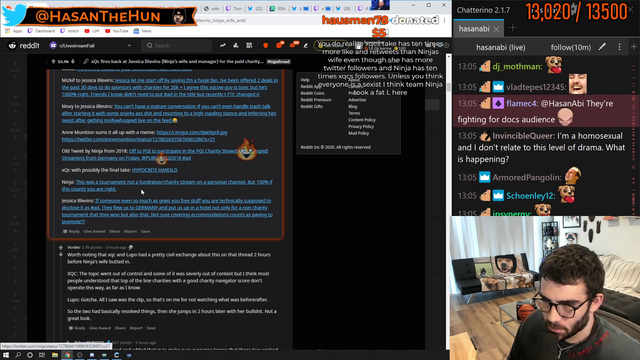This screenshot has height=360, width=640.
Task: Open Mod Policy footer link
Action: click(x=358, y=133)
